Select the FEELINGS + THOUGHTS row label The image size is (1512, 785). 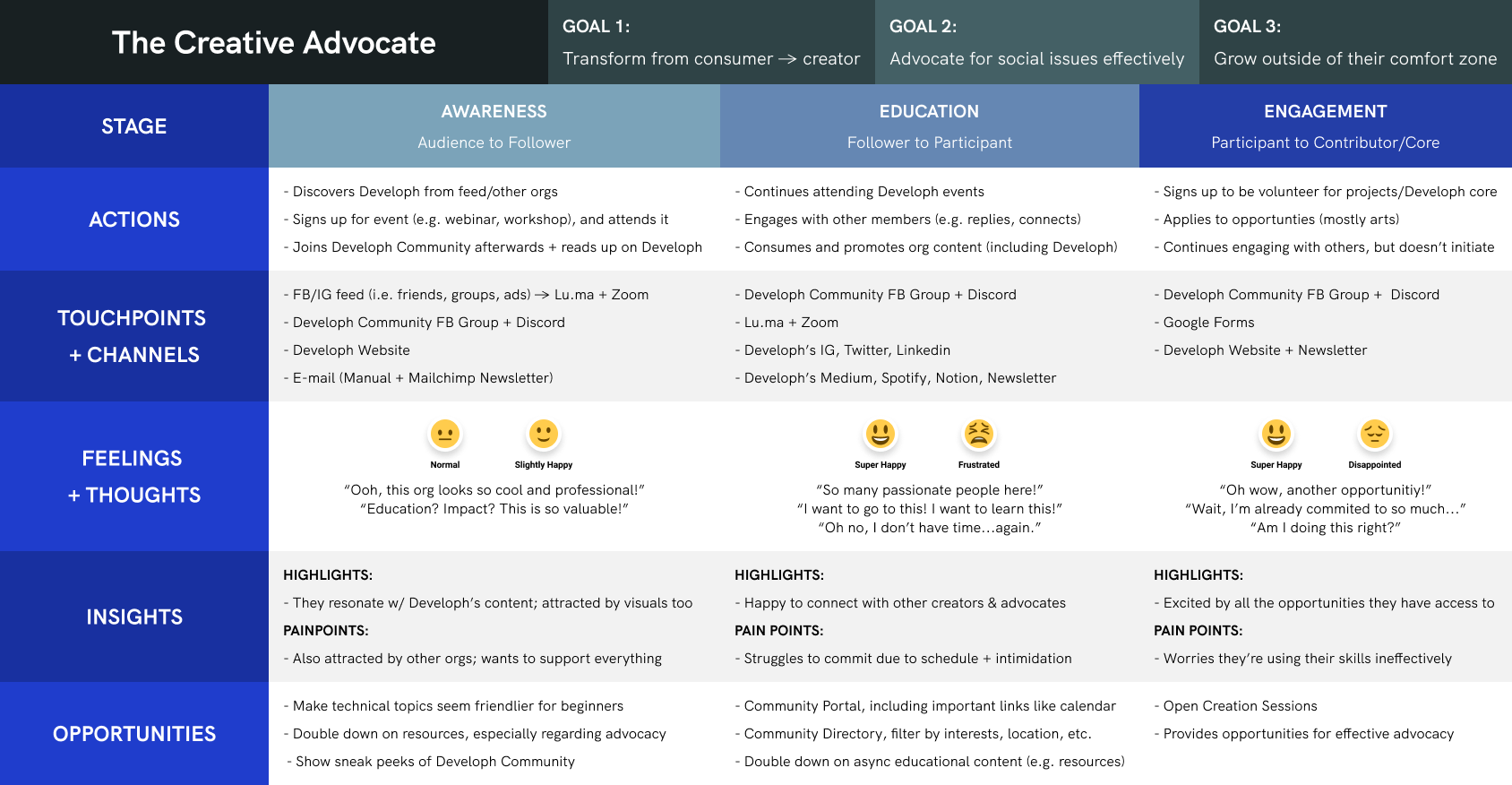coord(134,476)
